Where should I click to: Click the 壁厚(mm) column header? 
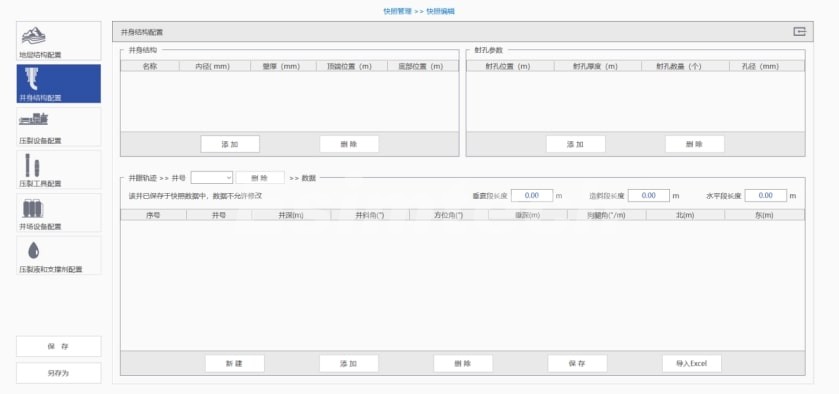pos(283,66)
